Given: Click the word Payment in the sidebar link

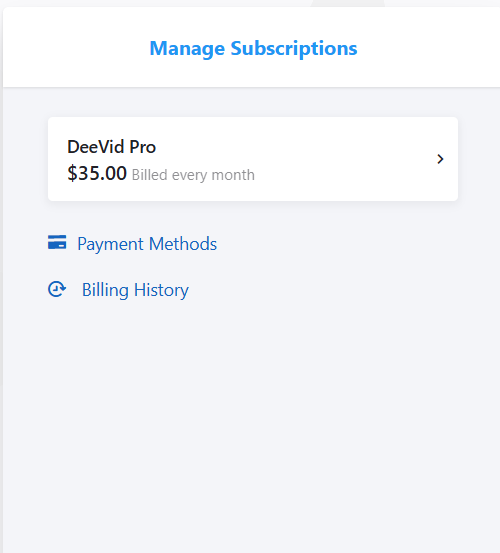Looking at the screenshot, I should pyautogui.click(x=110, y=244).
